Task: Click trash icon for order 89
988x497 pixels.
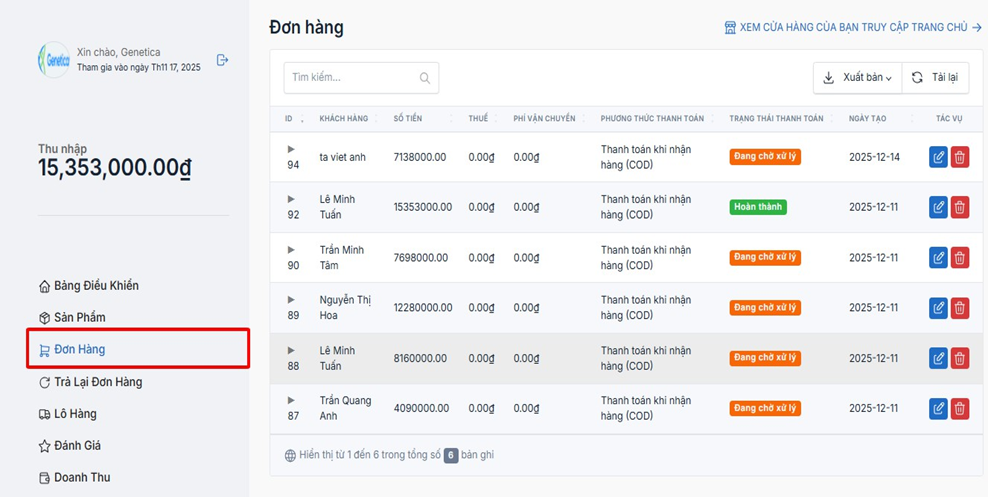Action: (x=960, y=308)
